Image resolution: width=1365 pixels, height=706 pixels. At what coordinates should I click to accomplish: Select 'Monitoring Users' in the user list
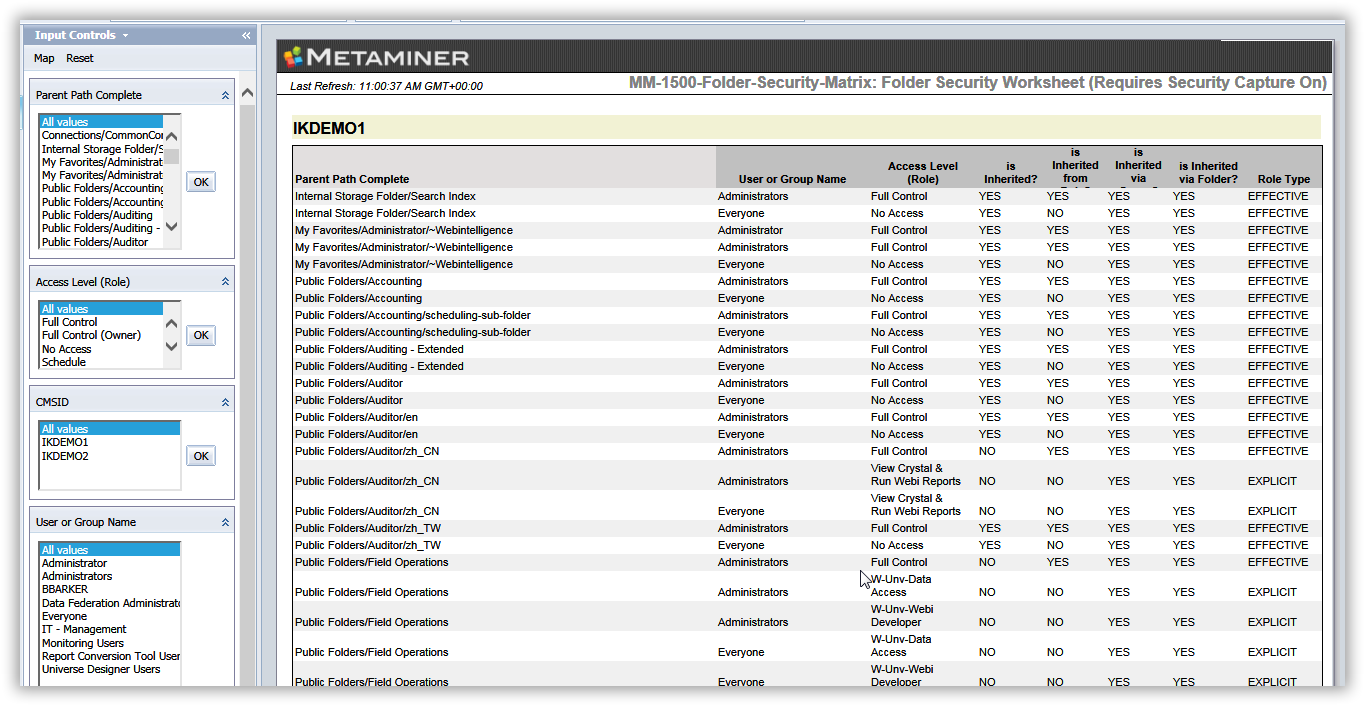pyautogui.click(x=110, y=643)
